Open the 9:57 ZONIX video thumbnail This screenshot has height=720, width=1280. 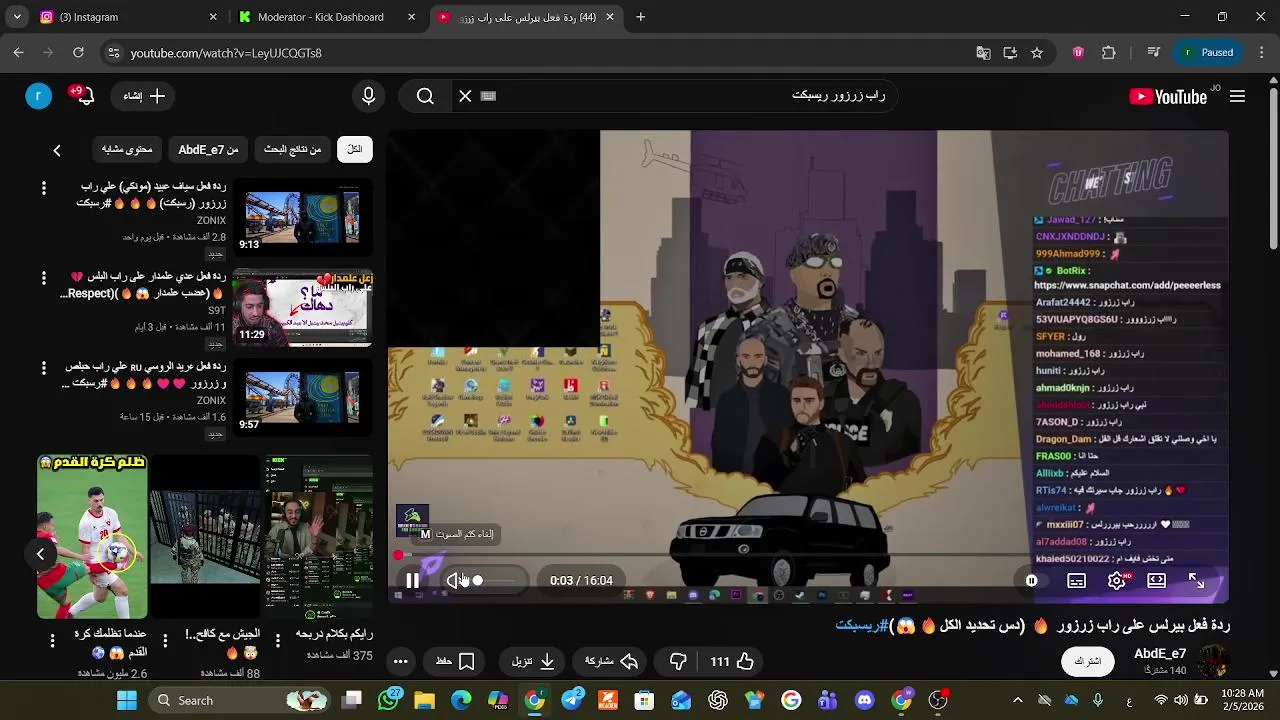(302, 397)
